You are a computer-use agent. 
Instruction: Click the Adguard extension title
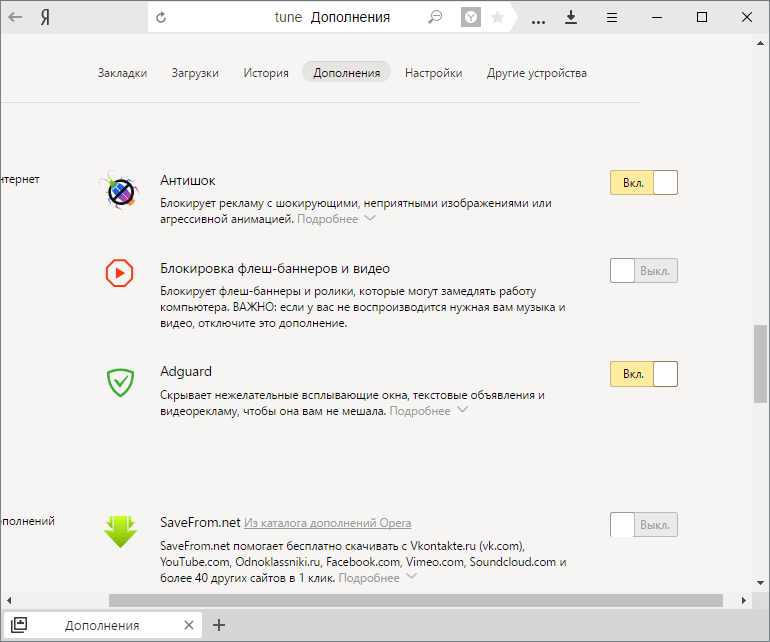click(x=186, y=371)
